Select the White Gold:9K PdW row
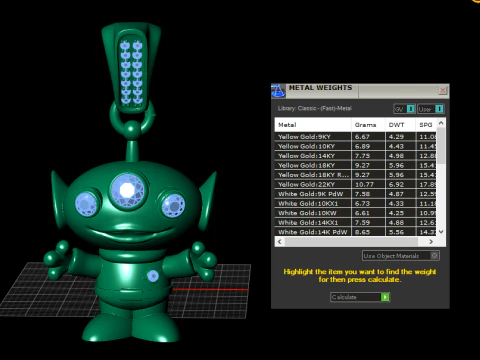 tap(355, 194)
